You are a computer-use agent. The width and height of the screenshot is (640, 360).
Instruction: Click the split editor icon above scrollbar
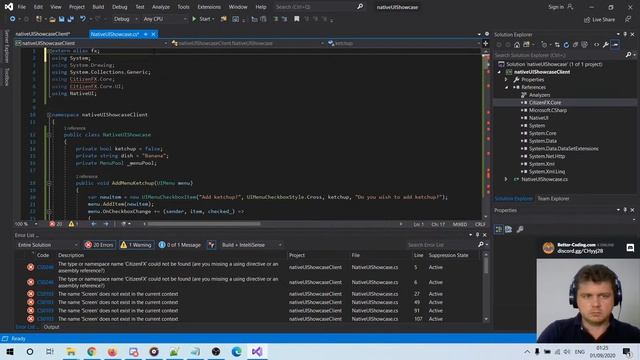click(x=486, y=43)
